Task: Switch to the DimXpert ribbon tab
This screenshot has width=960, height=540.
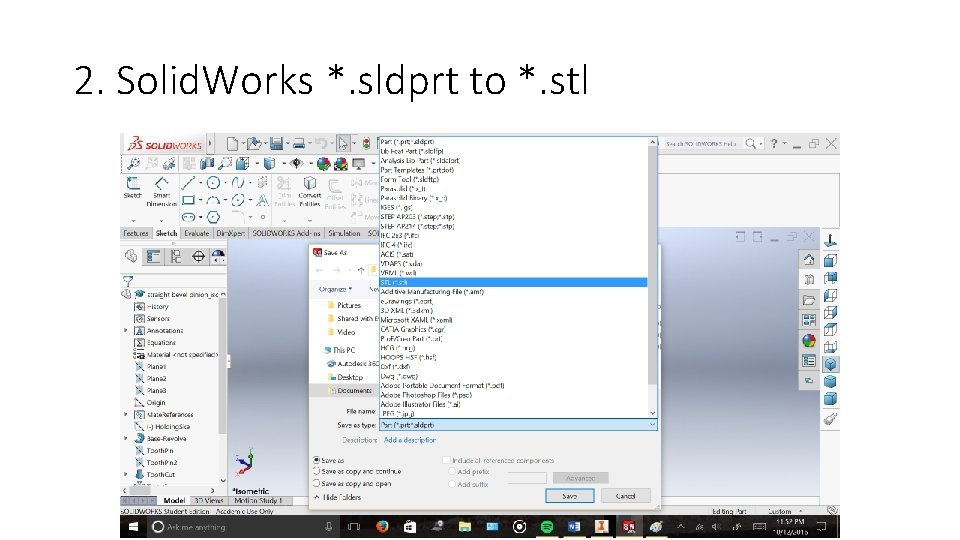Action: pos(230,233)
